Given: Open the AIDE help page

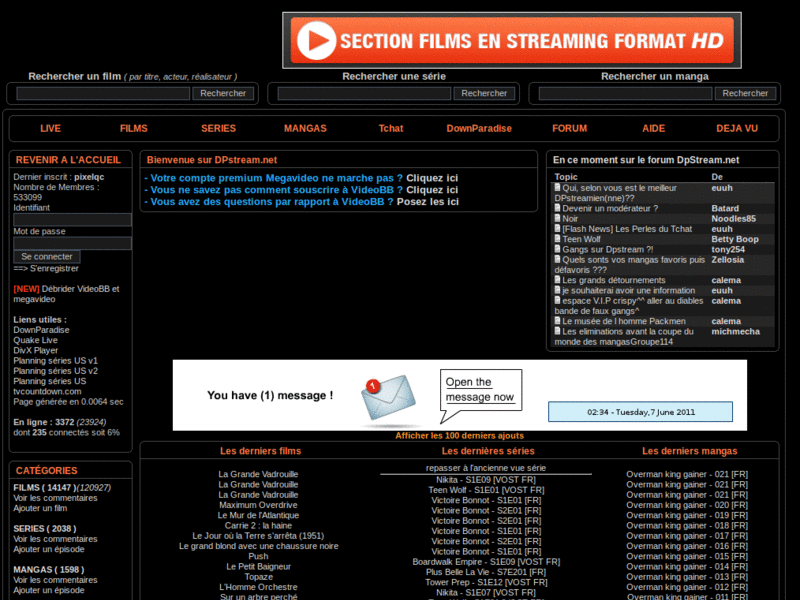Looking at the screenshot, I should [x=654, y=129].
